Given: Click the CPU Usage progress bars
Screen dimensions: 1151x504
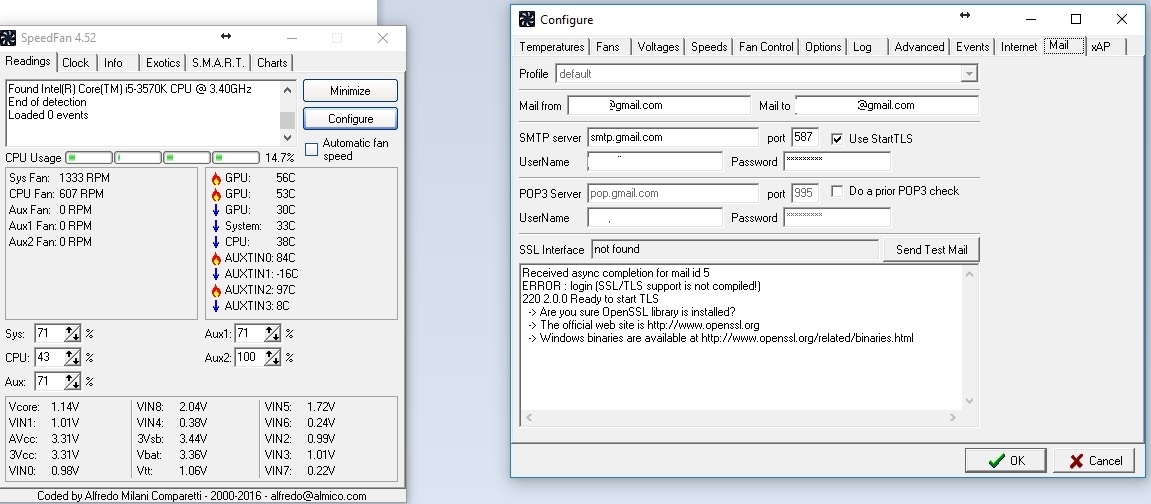Looking at the screenshot, I should pos(162,158).
